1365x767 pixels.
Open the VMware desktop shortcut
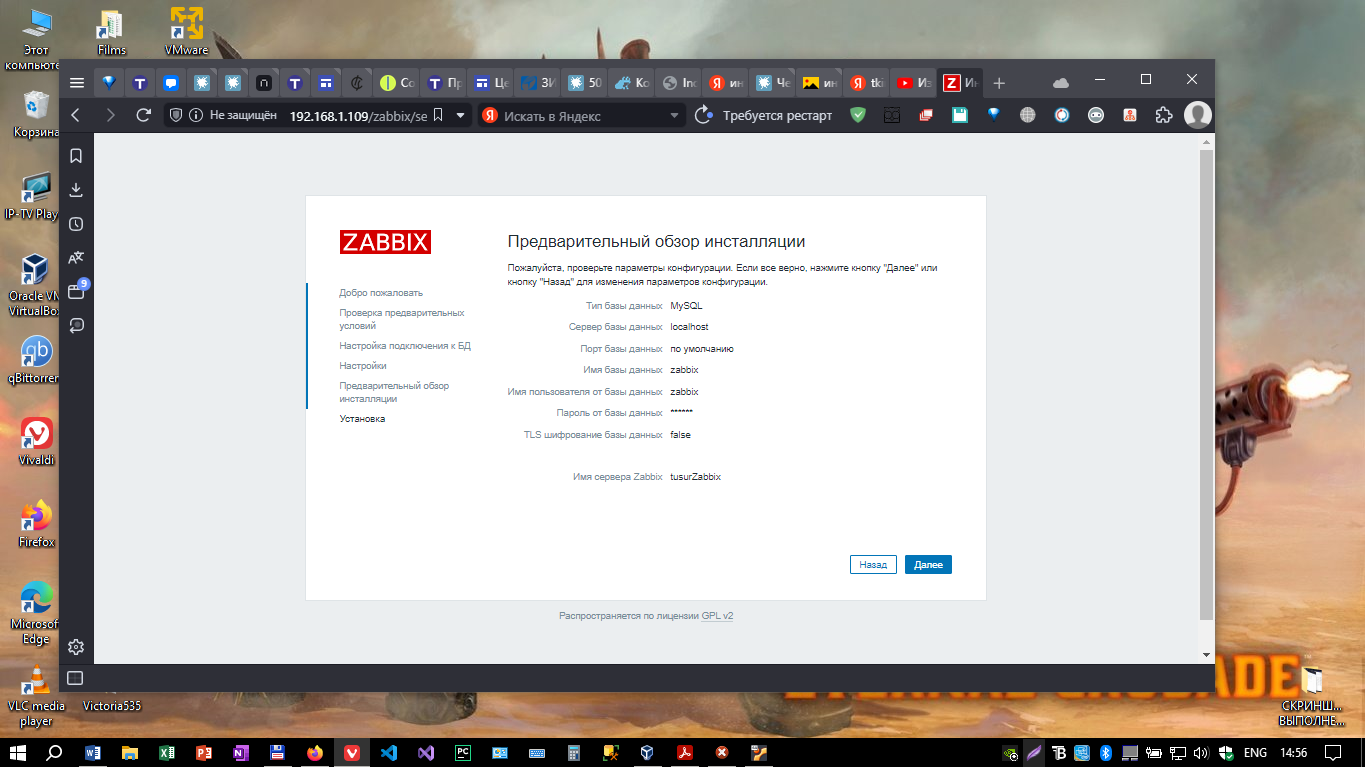[187, 32]
